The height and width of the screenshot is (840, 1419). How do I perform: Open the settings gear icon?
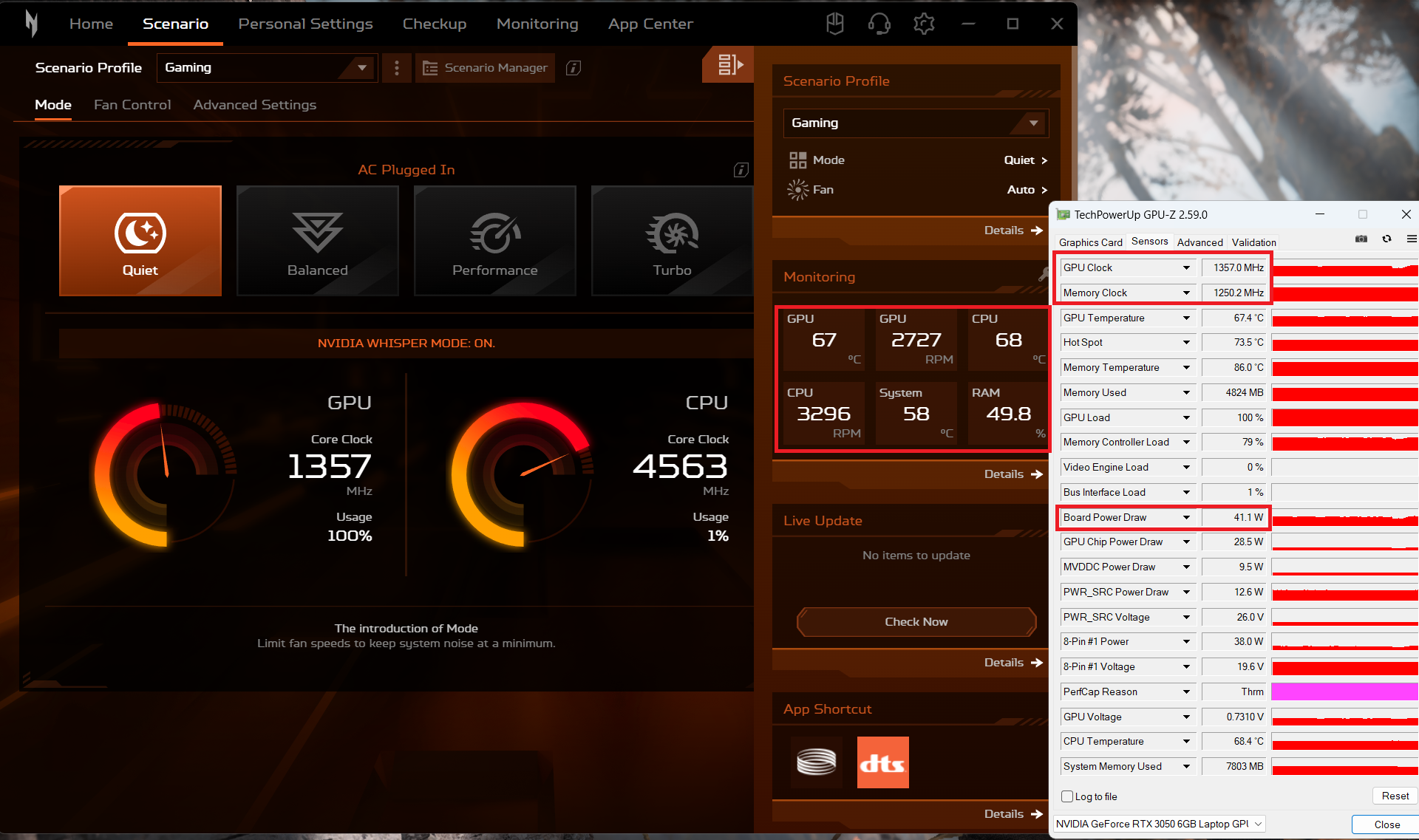pos(924,24)
